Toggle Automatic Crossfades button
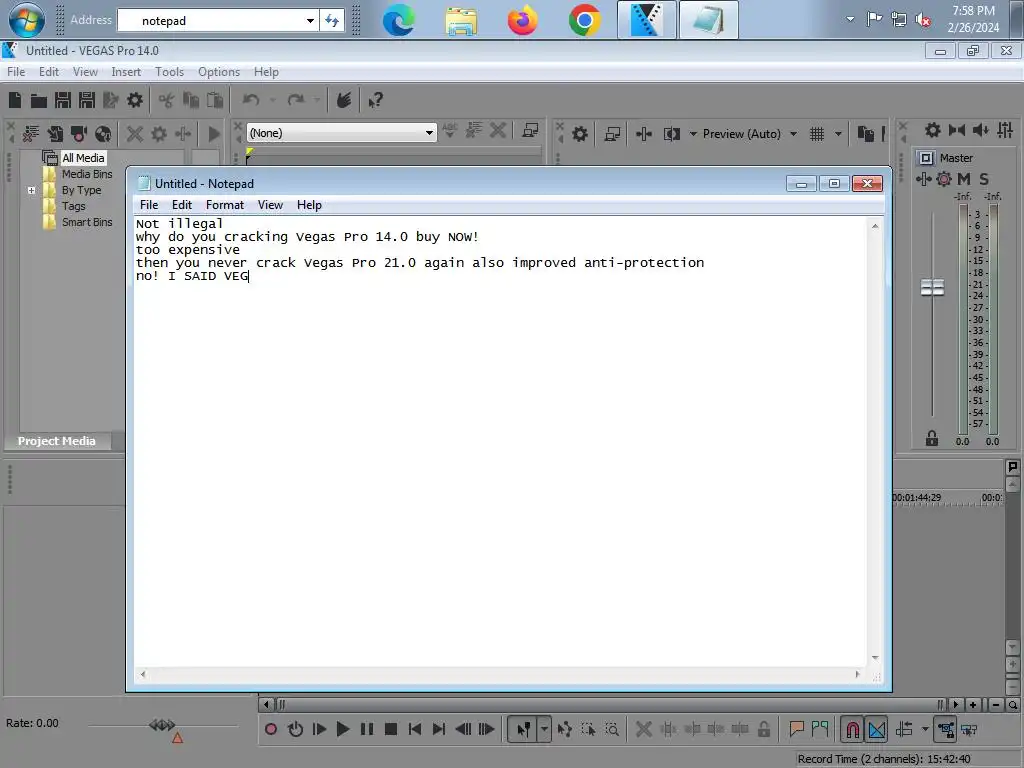 point(877,729)
